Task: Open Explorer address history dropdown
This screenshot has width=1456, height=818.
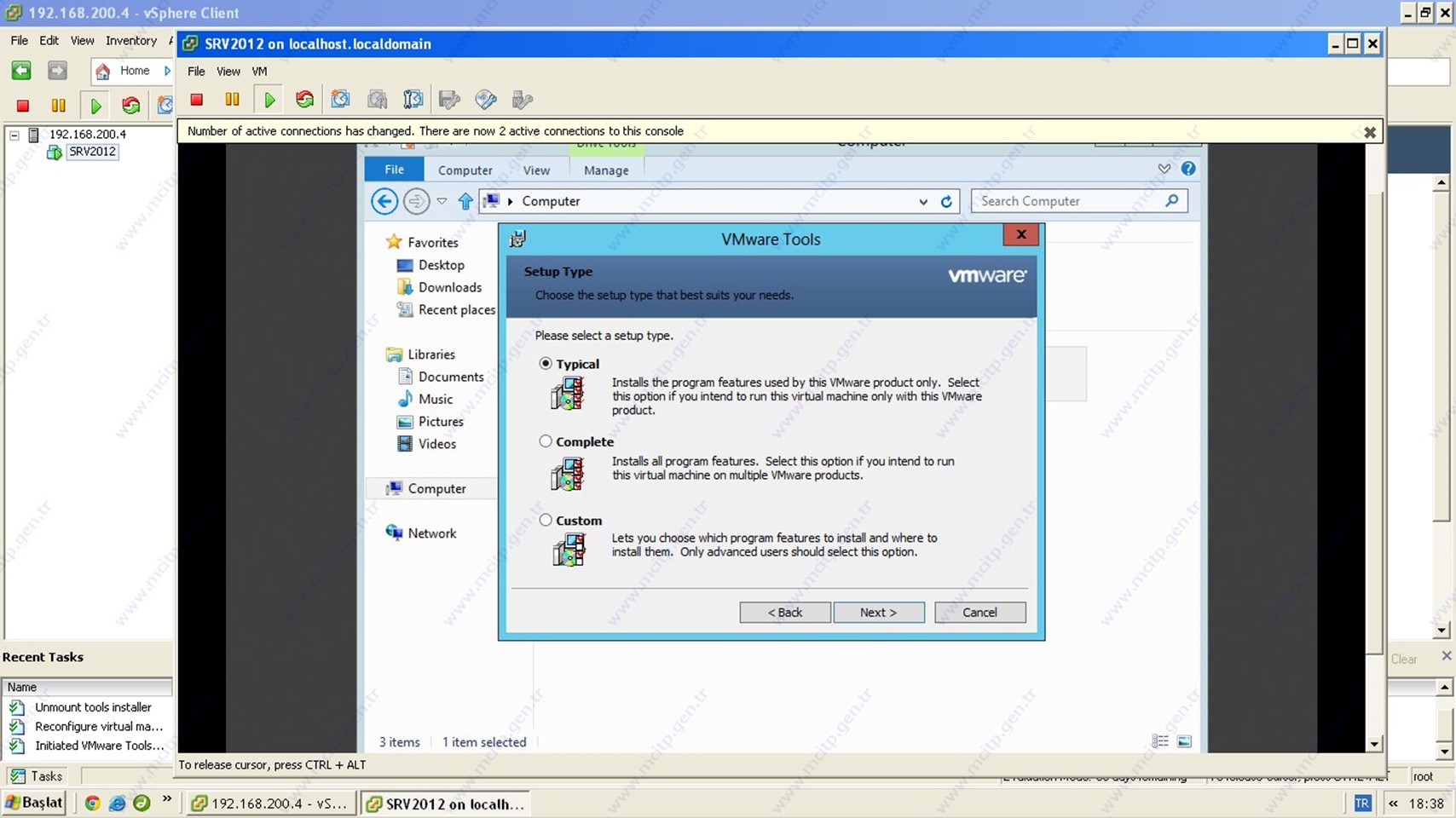Action: tap(923, 202)
